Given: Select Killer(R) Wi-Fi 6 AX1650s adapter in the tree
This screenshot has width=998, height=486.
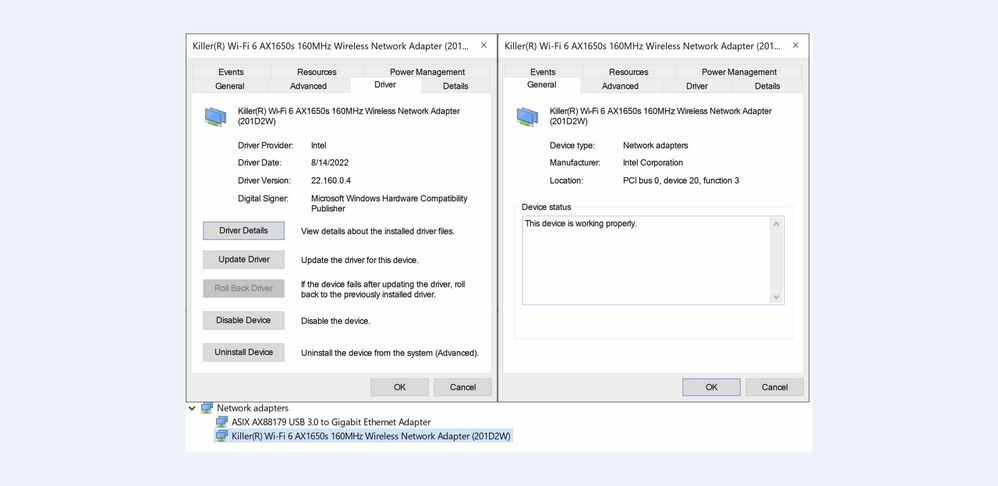Looking at the screenshot, I should tap(371, 436).
